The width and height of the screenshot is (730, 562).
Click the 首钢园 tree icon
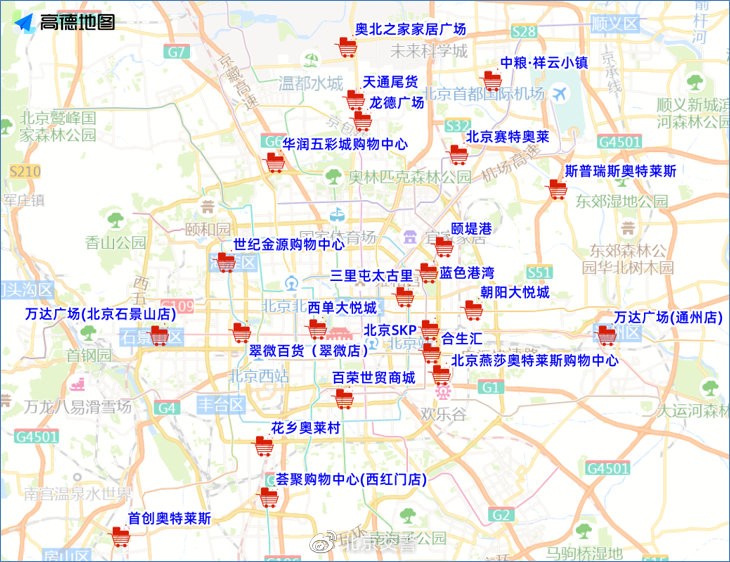[88, 332]
